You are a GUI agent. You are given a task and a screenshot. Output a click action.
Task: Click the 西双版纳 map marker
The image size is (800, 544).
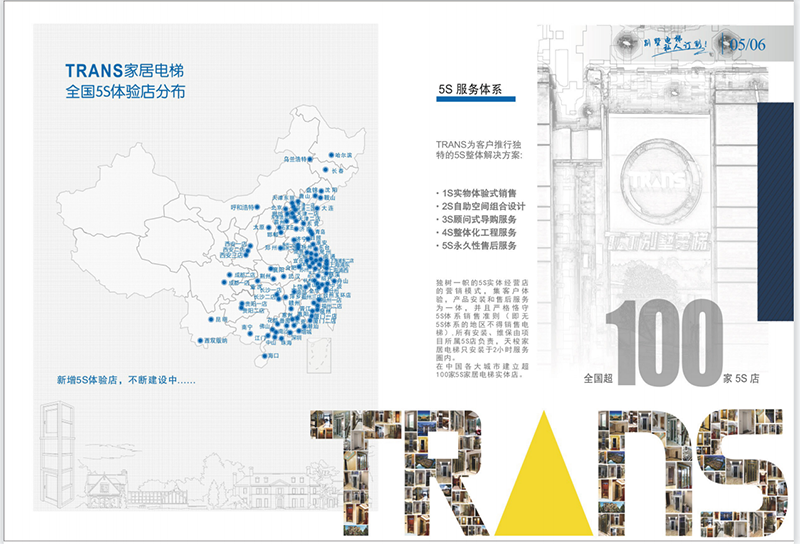click(x=200, y=340)
